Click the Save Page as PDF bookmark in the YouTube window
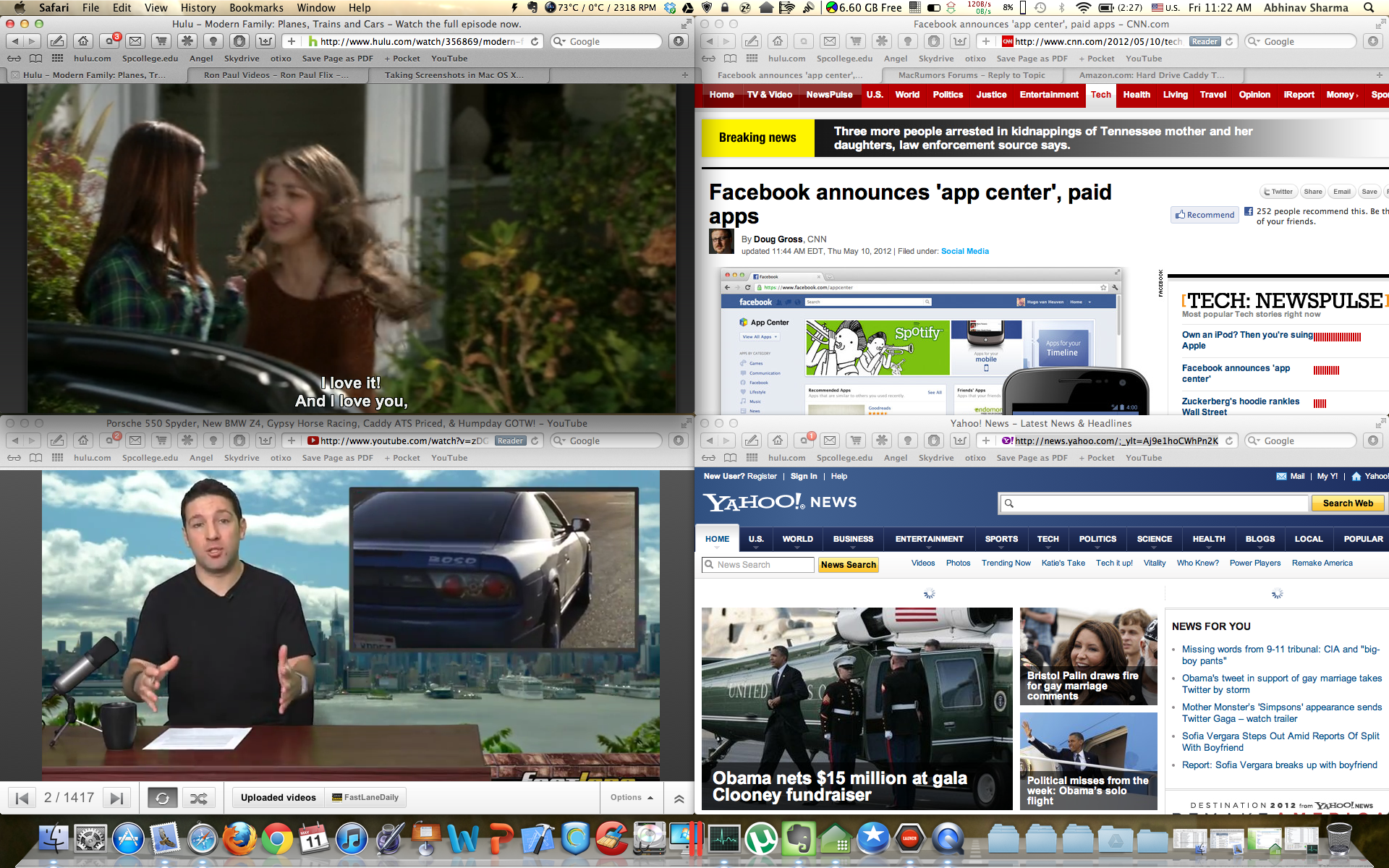 (337, 458)
